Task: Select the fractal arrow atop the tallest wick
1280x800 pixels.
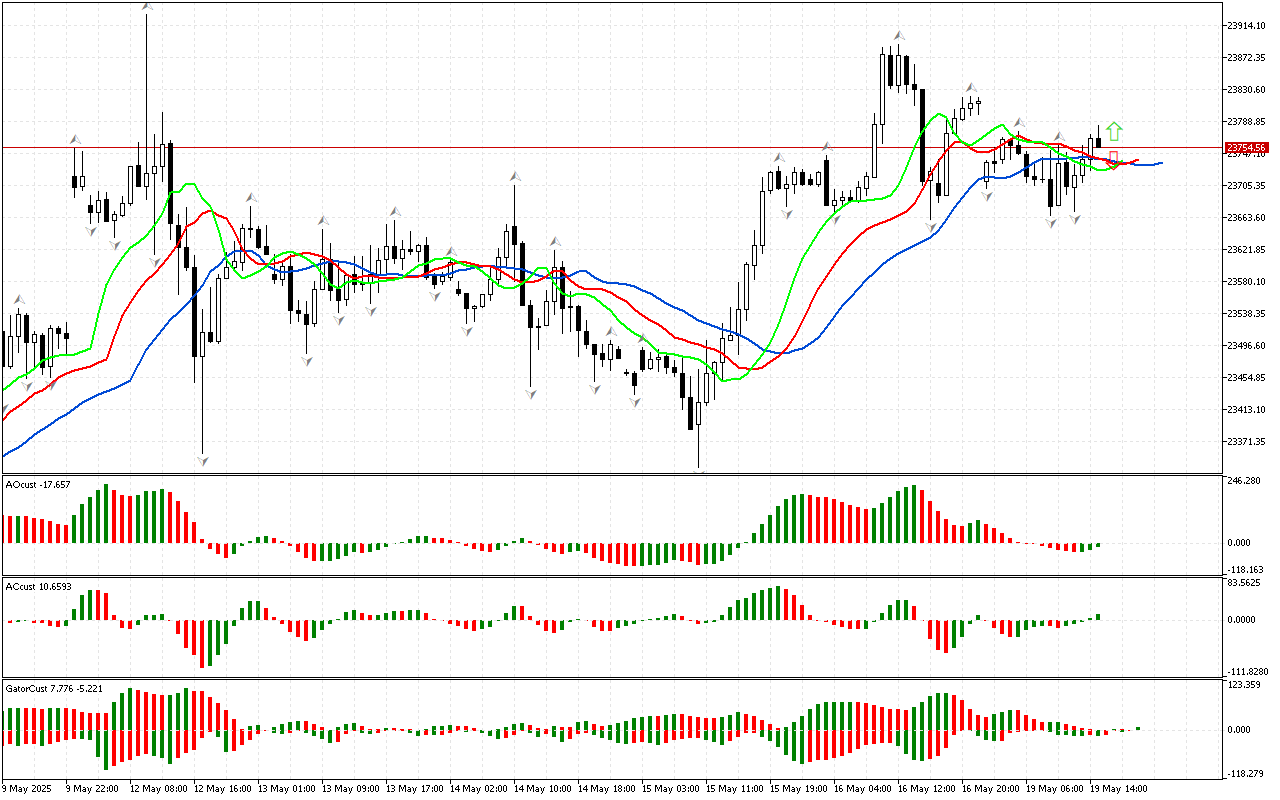Action: coord(147,7)
